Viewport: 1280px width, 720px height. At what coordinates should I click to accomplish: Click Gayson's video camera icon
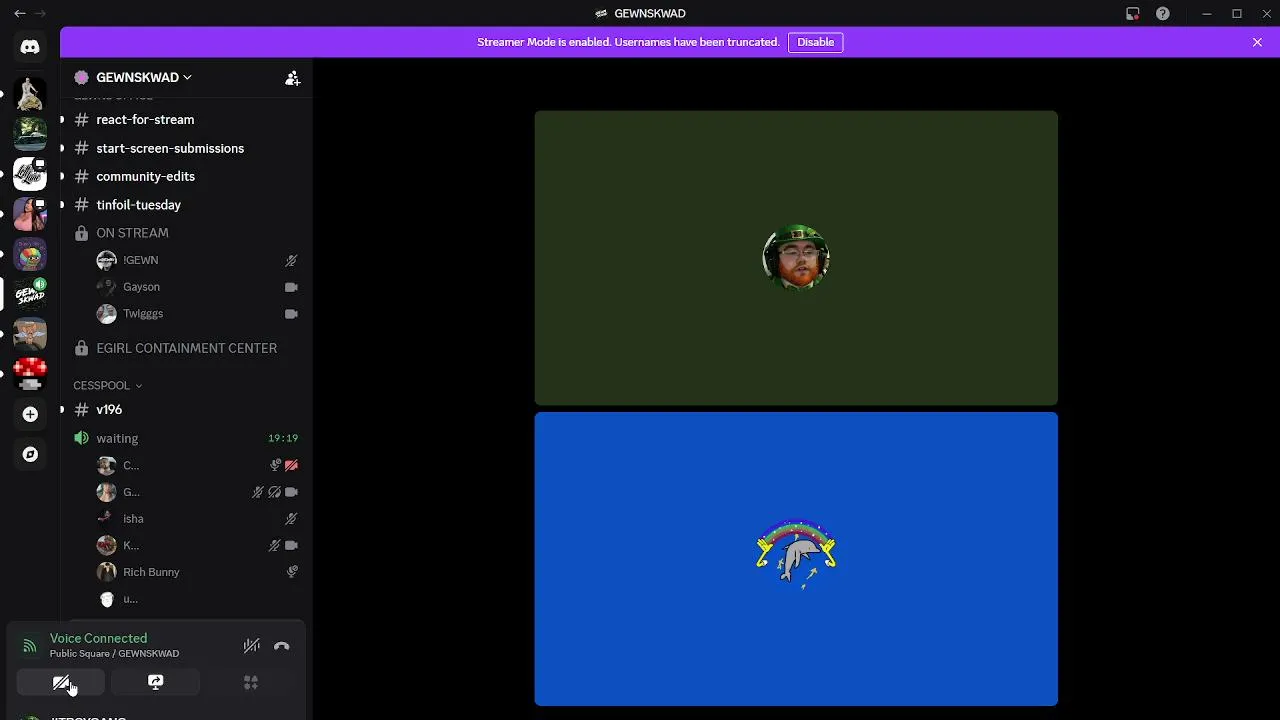pos(291,287)
